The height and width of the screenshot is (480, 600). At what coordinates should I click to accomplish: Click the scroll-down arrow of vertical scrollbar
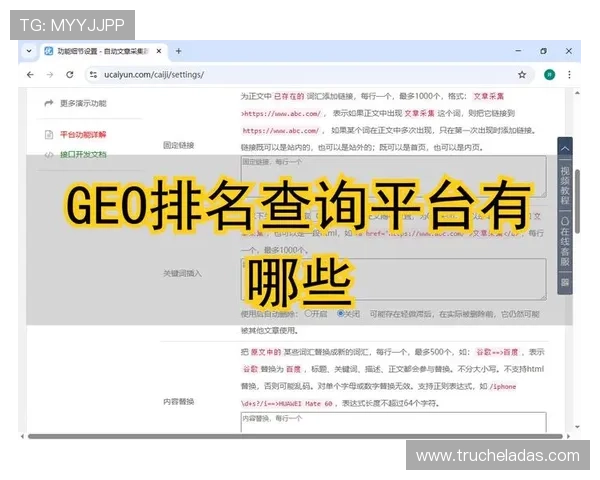(x=577, y=427)
